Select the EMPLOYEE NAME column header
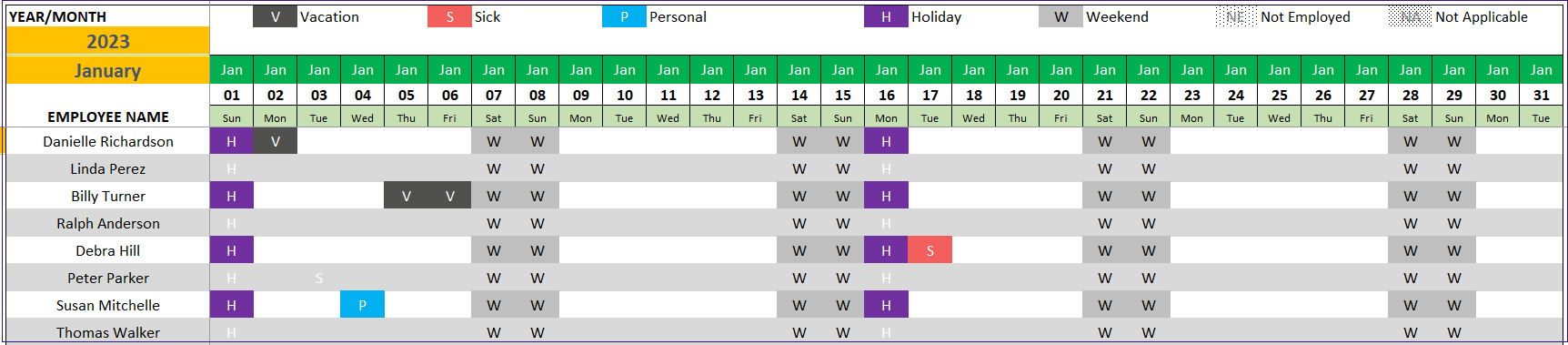 coord(107,117)
